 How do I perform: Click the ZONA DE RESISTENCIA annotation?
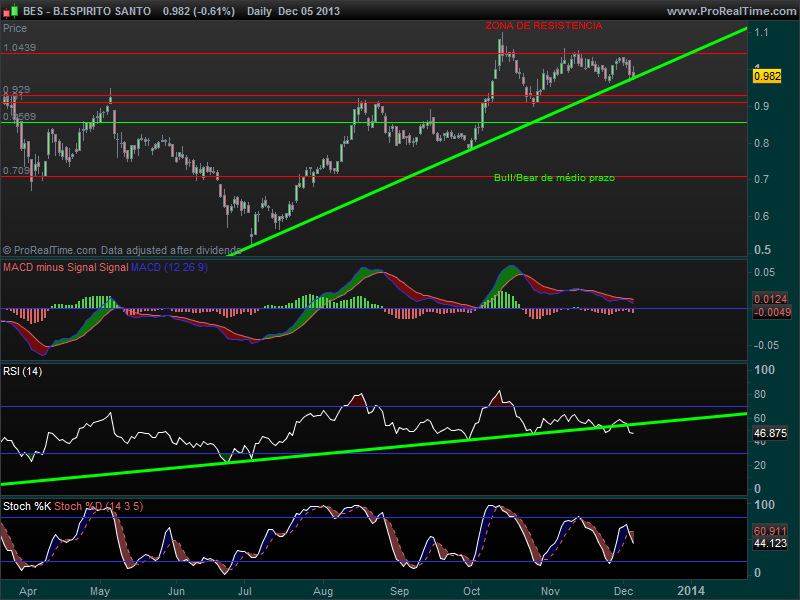coord(543,26)
